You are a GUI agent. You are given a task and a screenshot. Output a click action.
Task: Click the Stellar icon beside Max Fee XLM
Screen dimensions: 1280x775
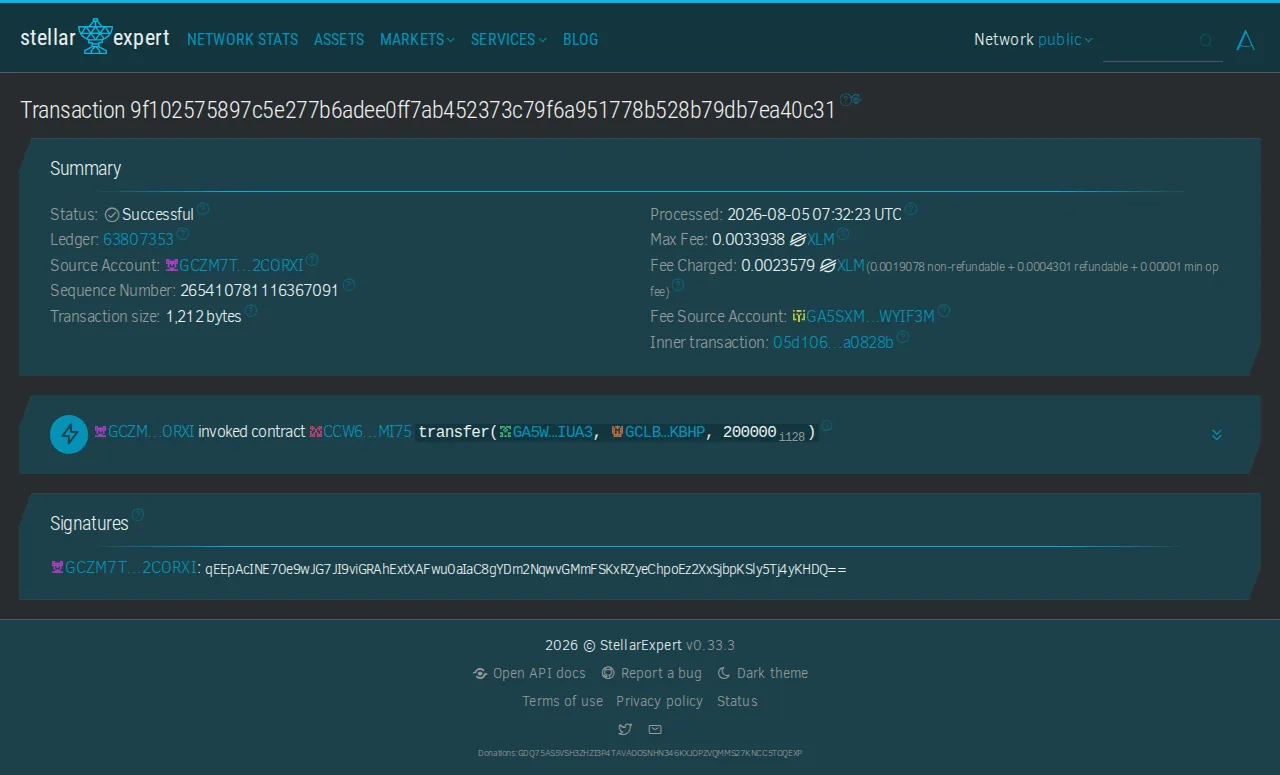point(798,240)
